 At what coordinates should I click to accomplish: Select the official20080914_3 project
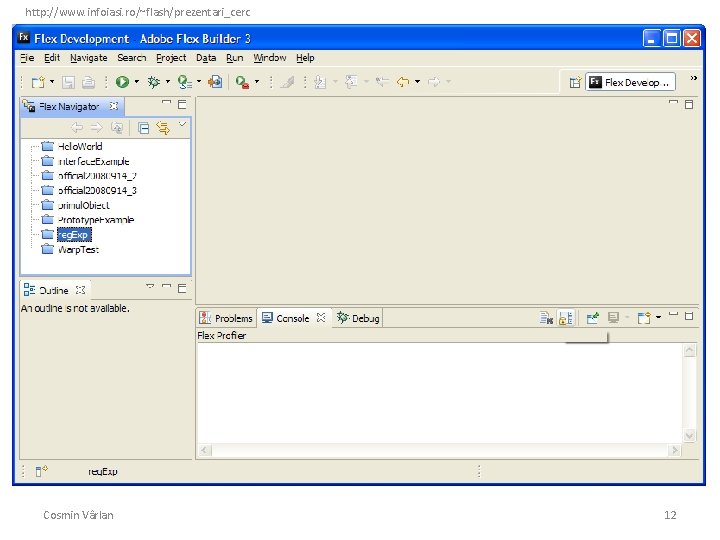(97, 191)
